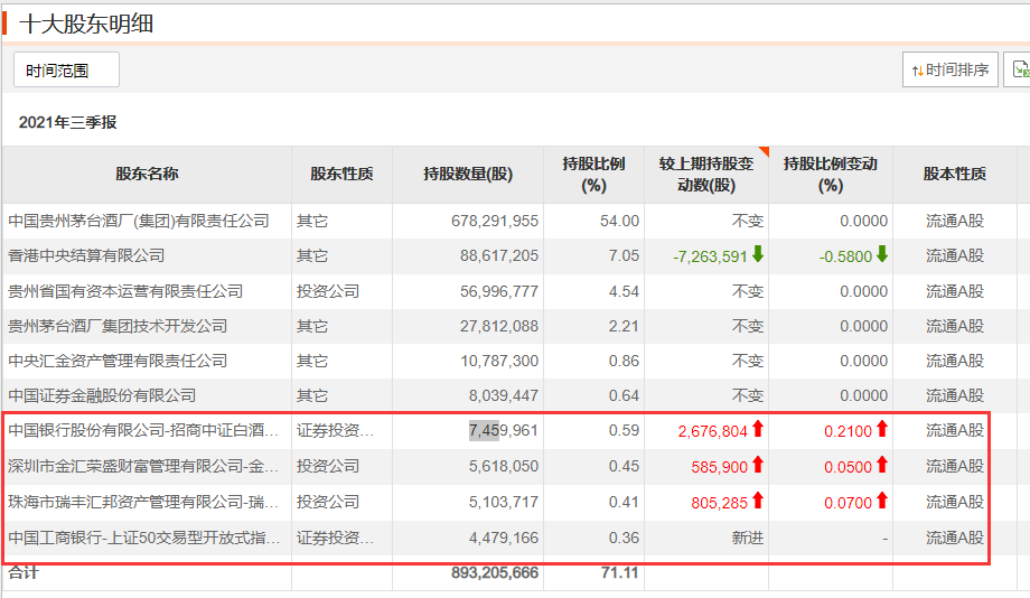Screen dimensions: 1030x598
Task: Click holdings value 678,291,955
Action: pyautogui.click(x=495, y=221)
